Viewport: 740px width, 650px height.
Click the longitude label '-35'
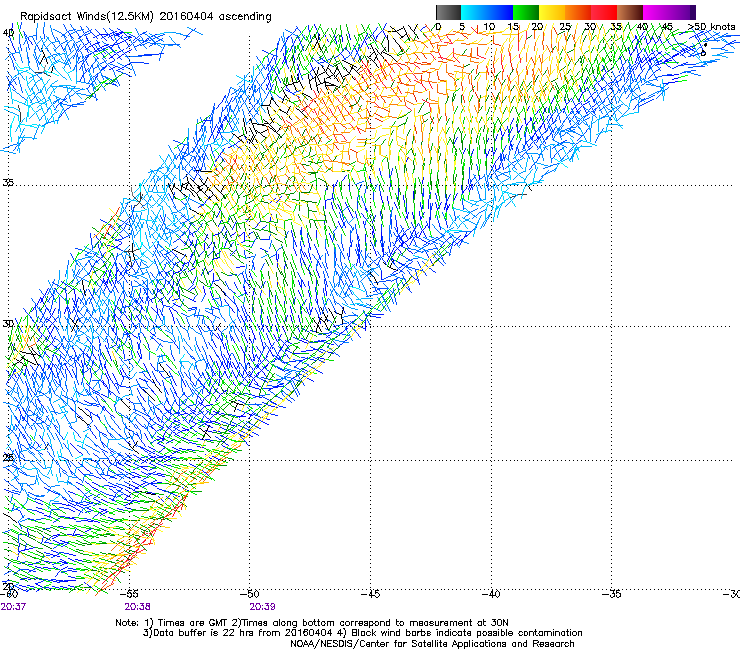click(x=612, y=594)
